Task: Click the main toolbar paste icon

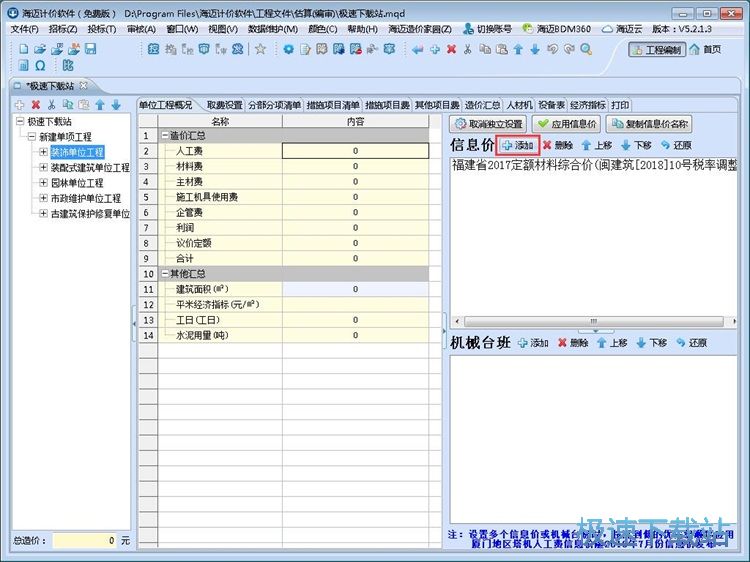Action: (501, 49)
